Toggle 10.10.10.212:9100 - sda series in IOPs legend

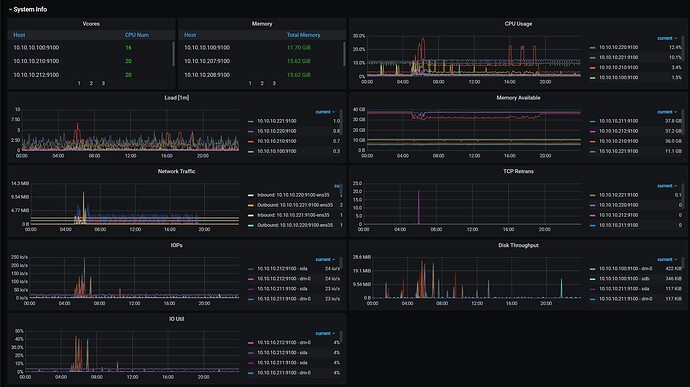click(282, 269)
